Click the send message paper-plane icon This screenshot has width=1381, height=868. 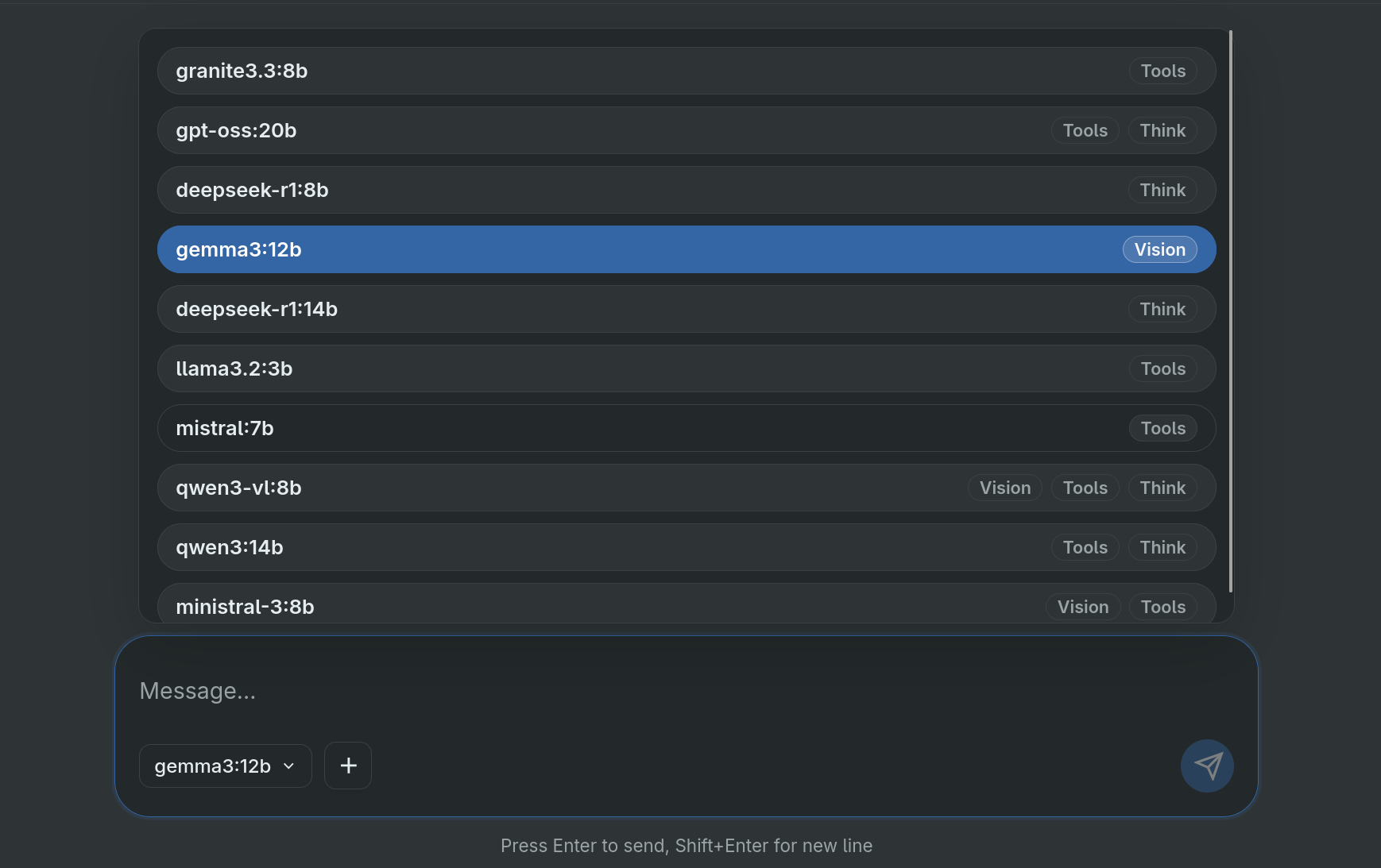coord(1207,766)
